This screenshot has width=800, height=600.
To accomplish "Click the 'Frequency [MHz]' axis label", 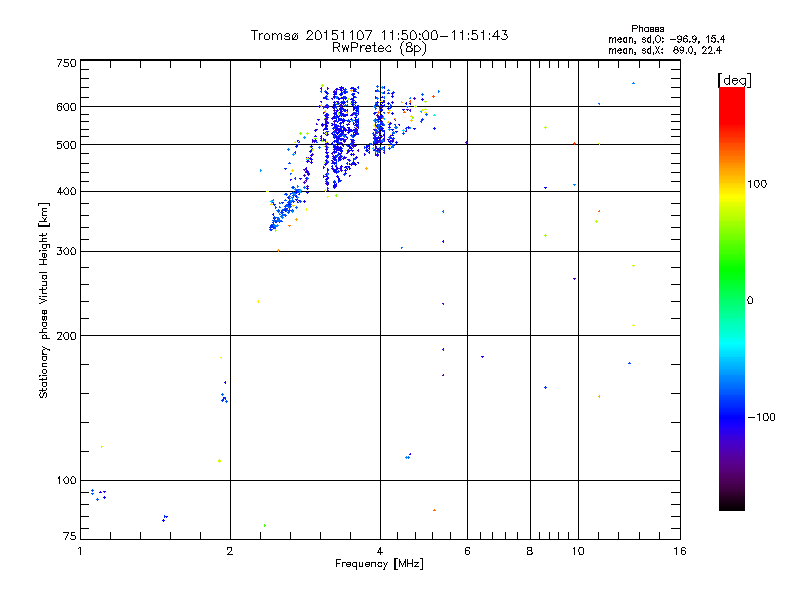I will [379, 564].
